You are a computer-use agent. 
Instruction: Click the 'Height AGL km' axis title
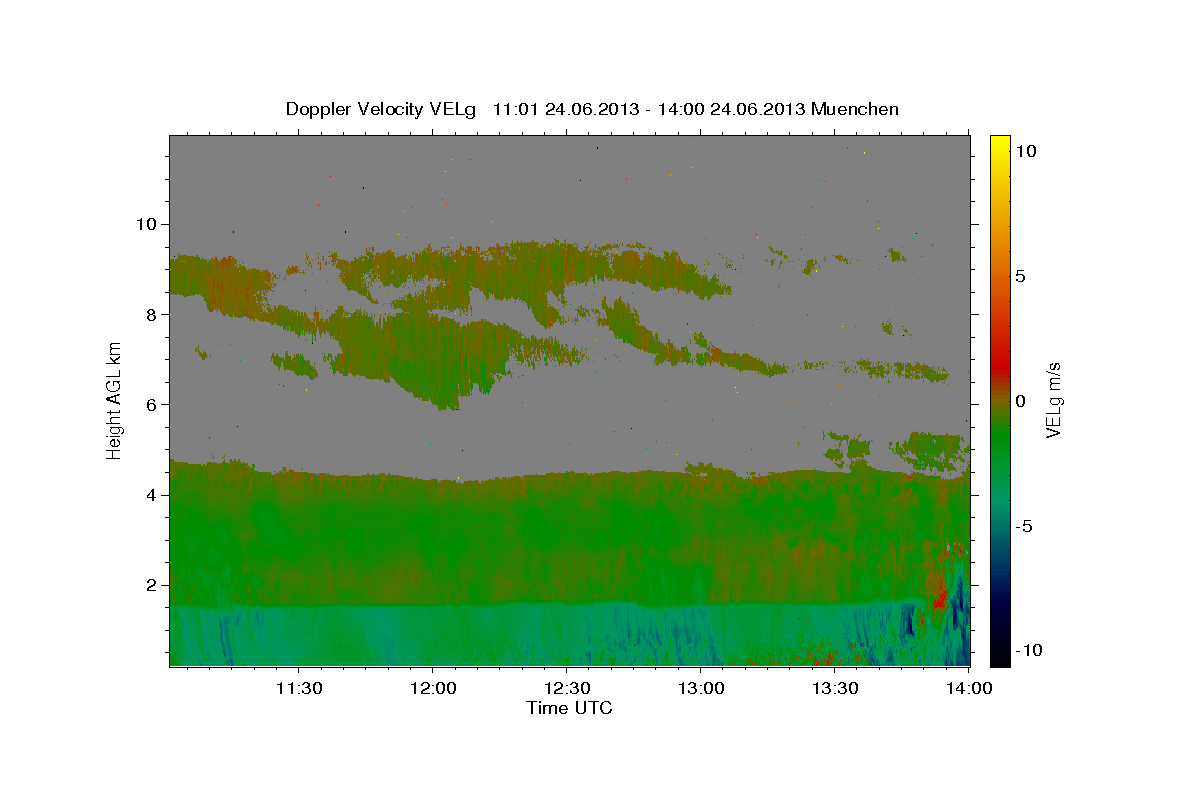tap(115, 400)
